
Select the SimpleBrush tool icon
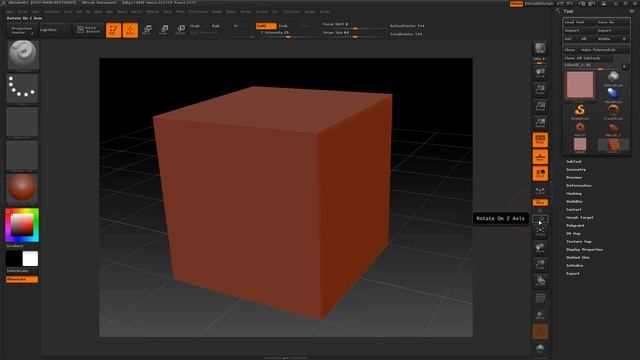[x=580, y=111]
